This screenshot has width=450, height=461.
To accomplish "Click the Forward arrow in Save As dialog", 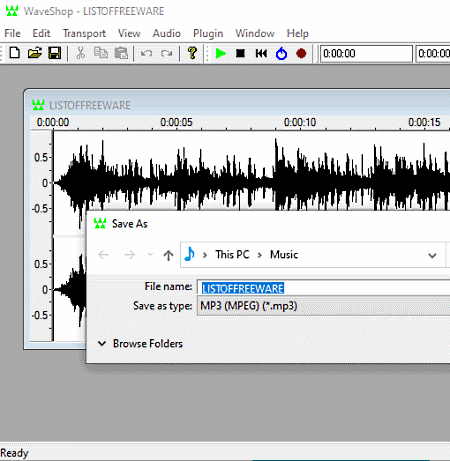I will (x=129, y=255).
